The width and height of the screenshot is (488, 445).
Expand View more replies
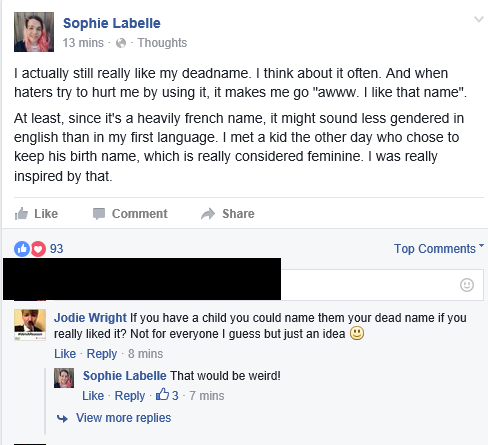click(123, 418)
